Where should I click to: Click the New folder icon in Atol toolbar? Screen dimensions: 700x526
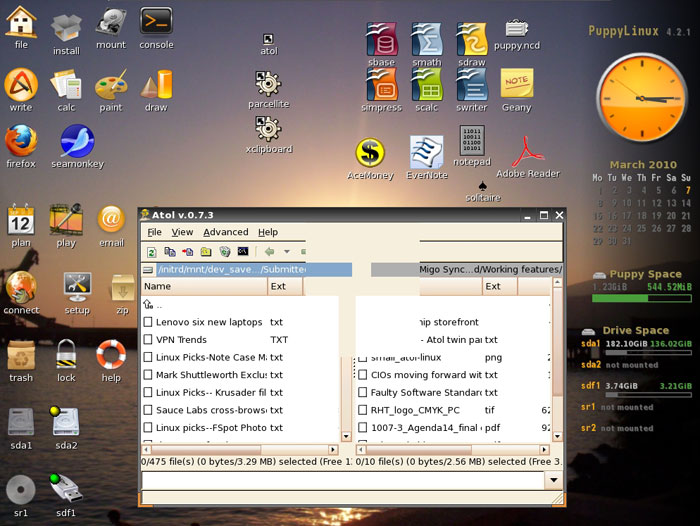(x=206, y=252)
